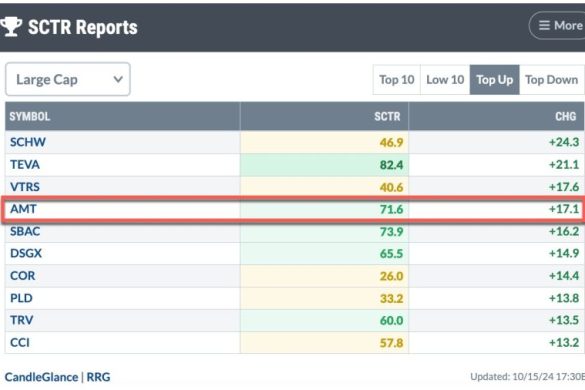Click AMT's SCTR value 71.6

coord(391,209)
